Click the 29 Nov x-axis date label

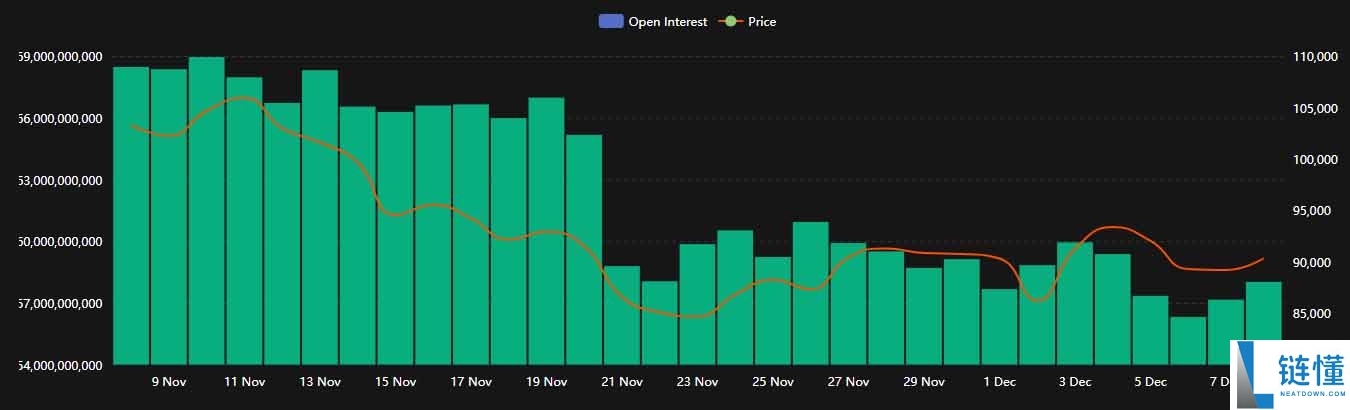(x=924, y=382)
